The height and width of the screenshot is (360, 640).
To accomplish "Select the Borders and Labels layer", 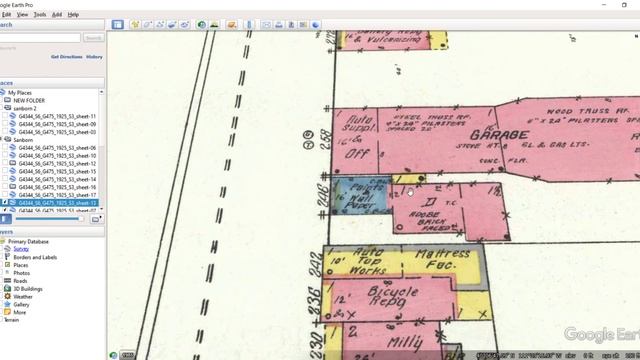I will pyautogui.click(x=35, y=257).
